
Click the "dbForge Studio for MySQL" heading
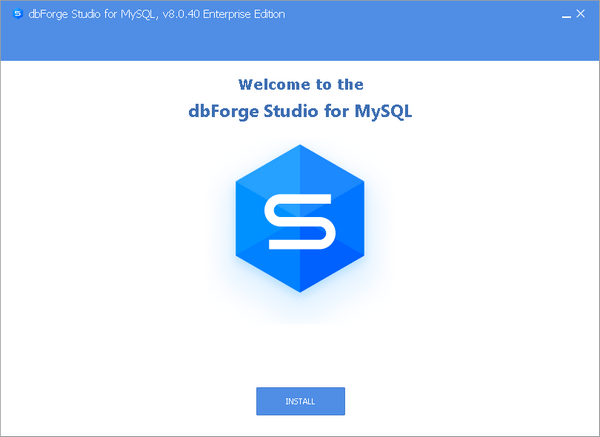(x=300, y=111)
